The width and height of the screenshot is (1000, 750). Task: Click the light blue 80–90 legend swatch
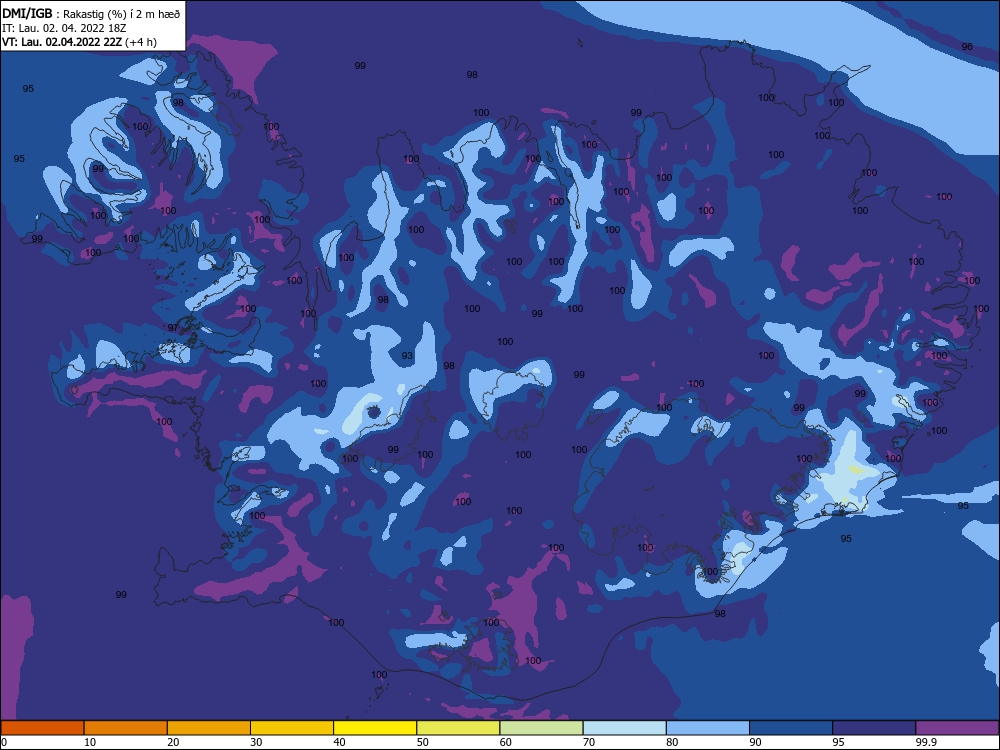(x=708, y=728)
